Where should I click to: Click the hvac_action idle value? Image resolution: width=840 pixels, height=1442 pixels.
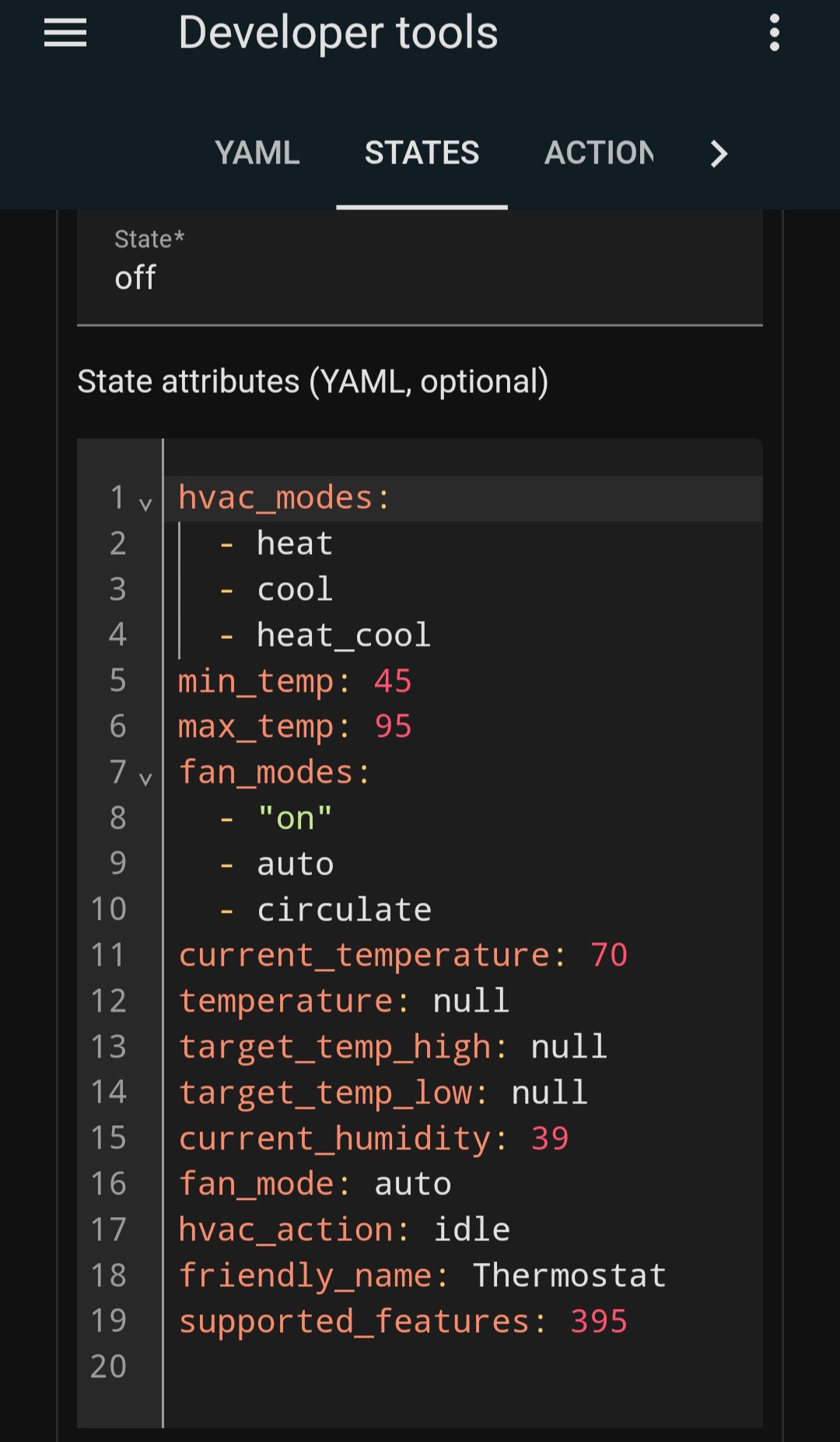(471, 1230)
